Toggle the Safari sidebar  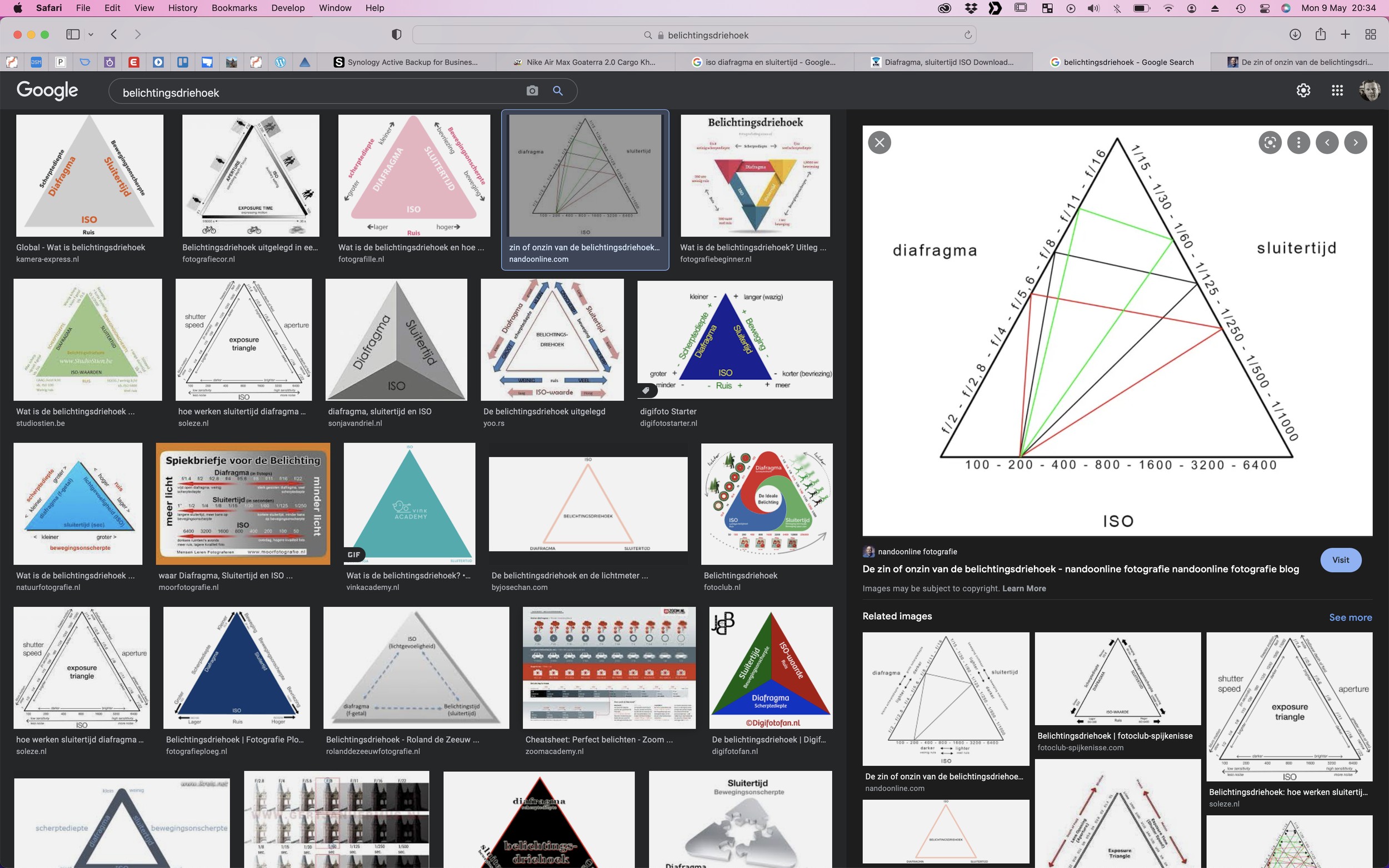[73, 34]
